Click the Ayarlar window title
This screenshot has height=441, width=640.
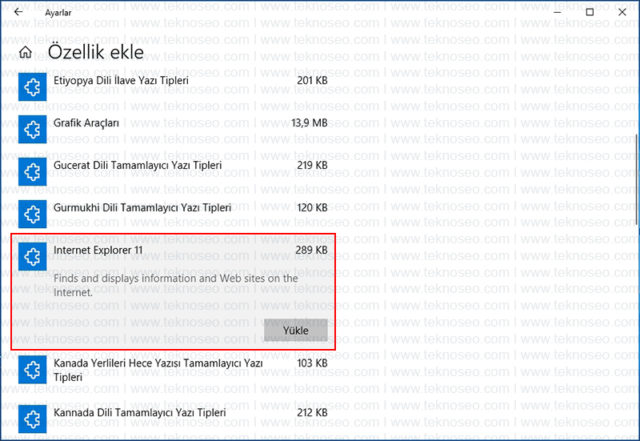(x=58, y=13)
